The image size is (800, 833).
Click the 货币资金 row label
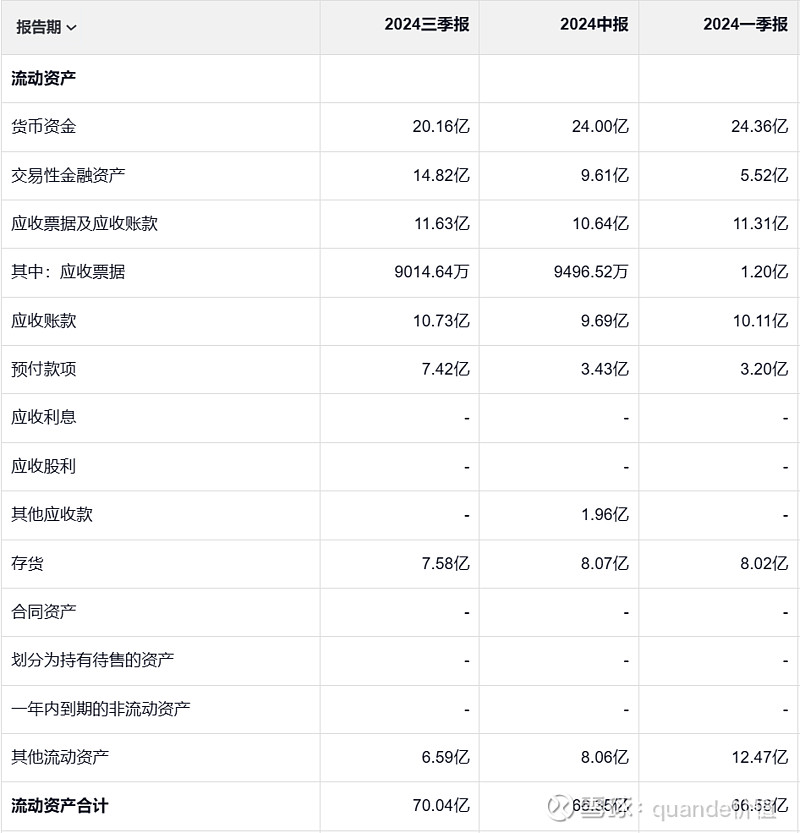coord(44,126)
